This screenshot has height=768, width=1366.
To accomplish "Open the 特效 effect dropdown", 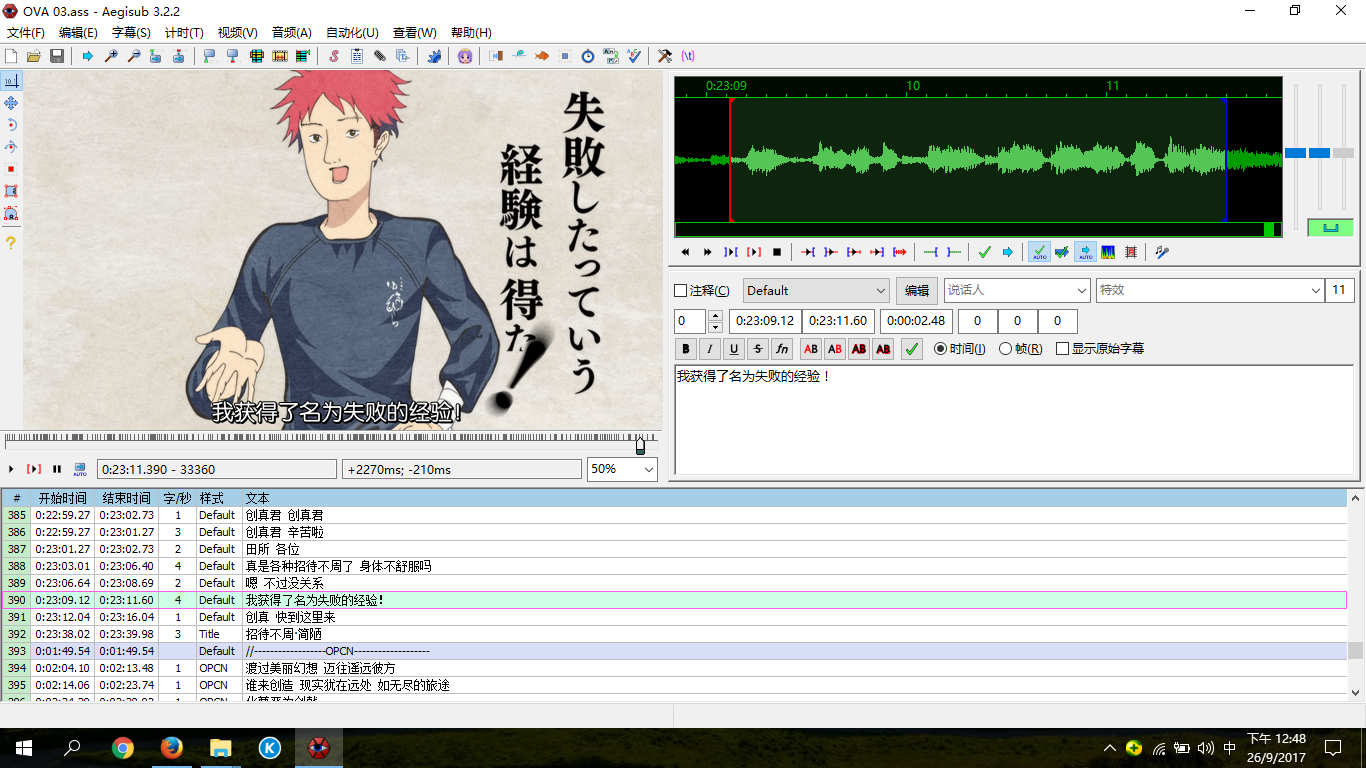I will tap(1210, 290).
